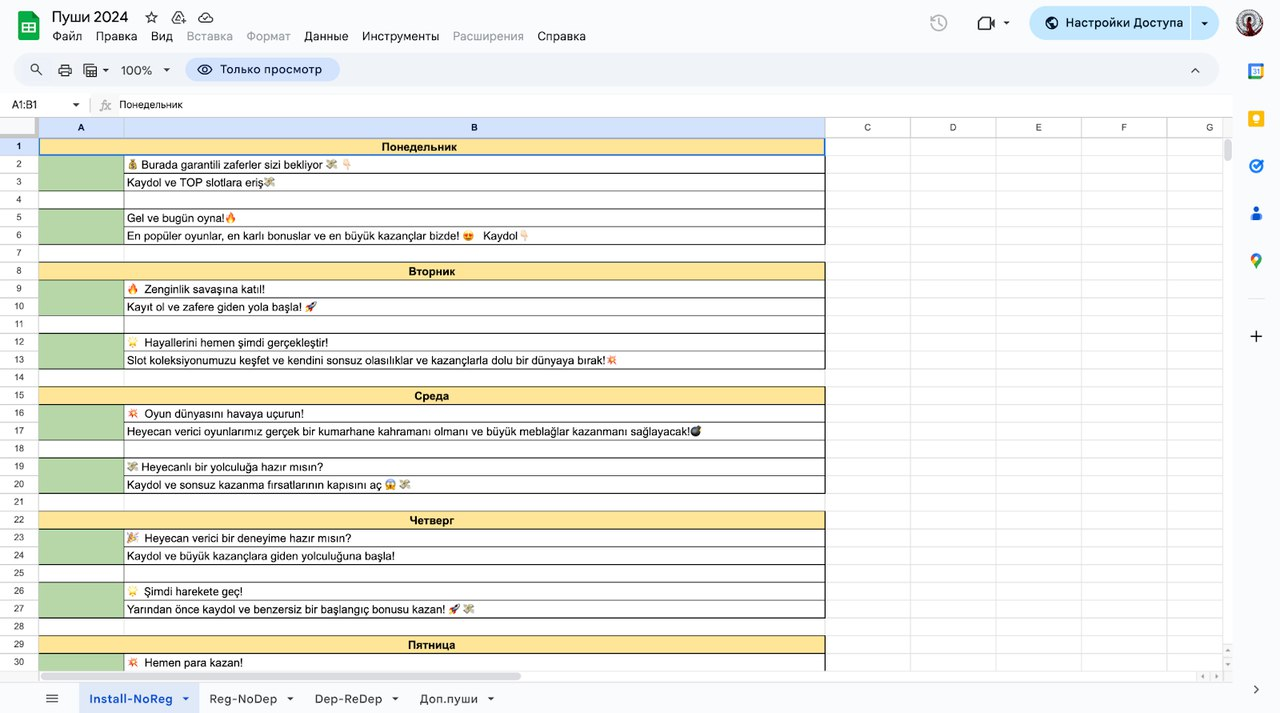The height and width of the screenshot is (713, 1280).
Task: Select row 8 header
Action: click(x=19, y=271)
